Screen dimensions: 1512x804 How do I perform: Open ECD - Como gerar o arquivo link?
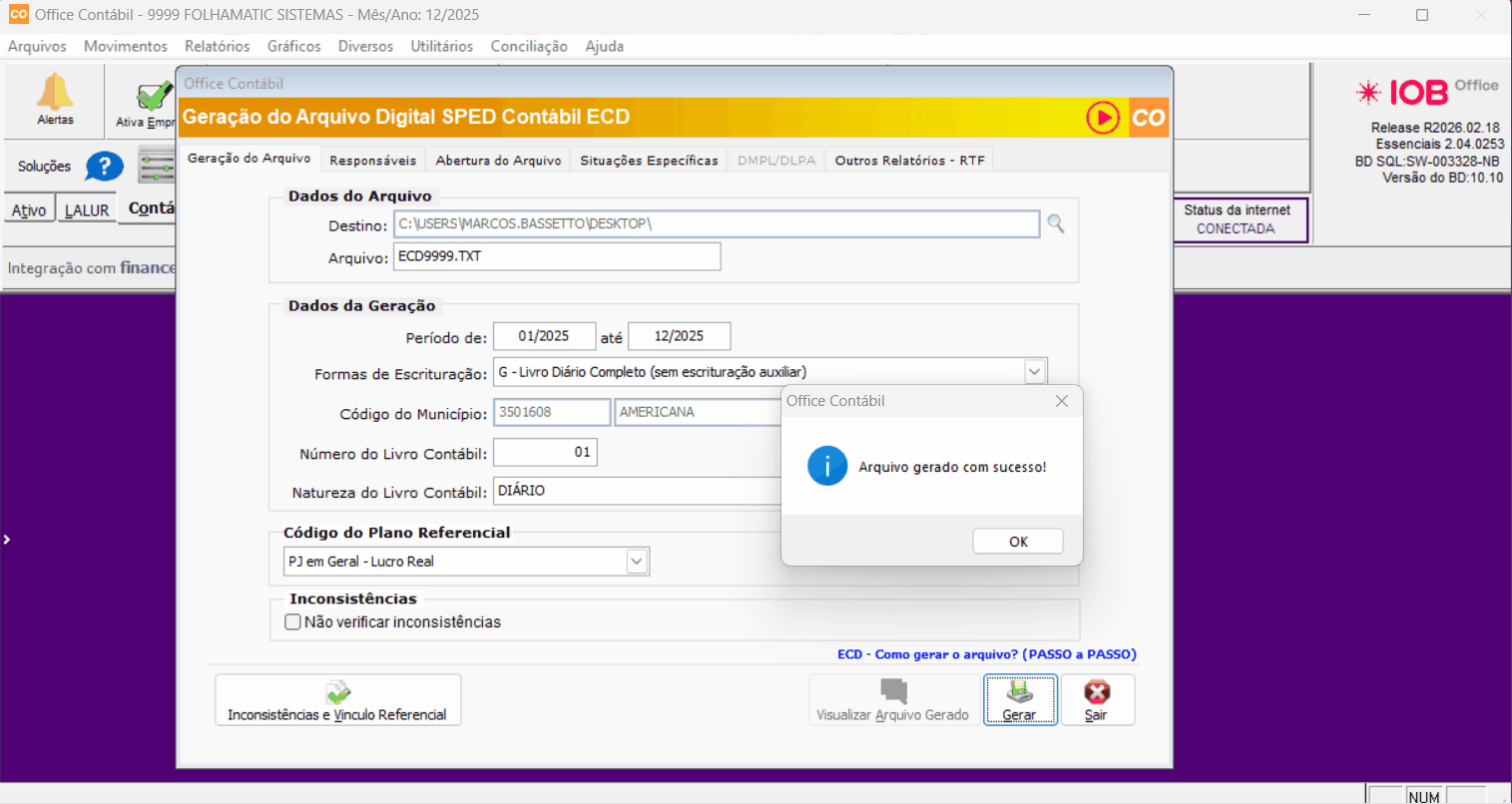tap(986, 654)
